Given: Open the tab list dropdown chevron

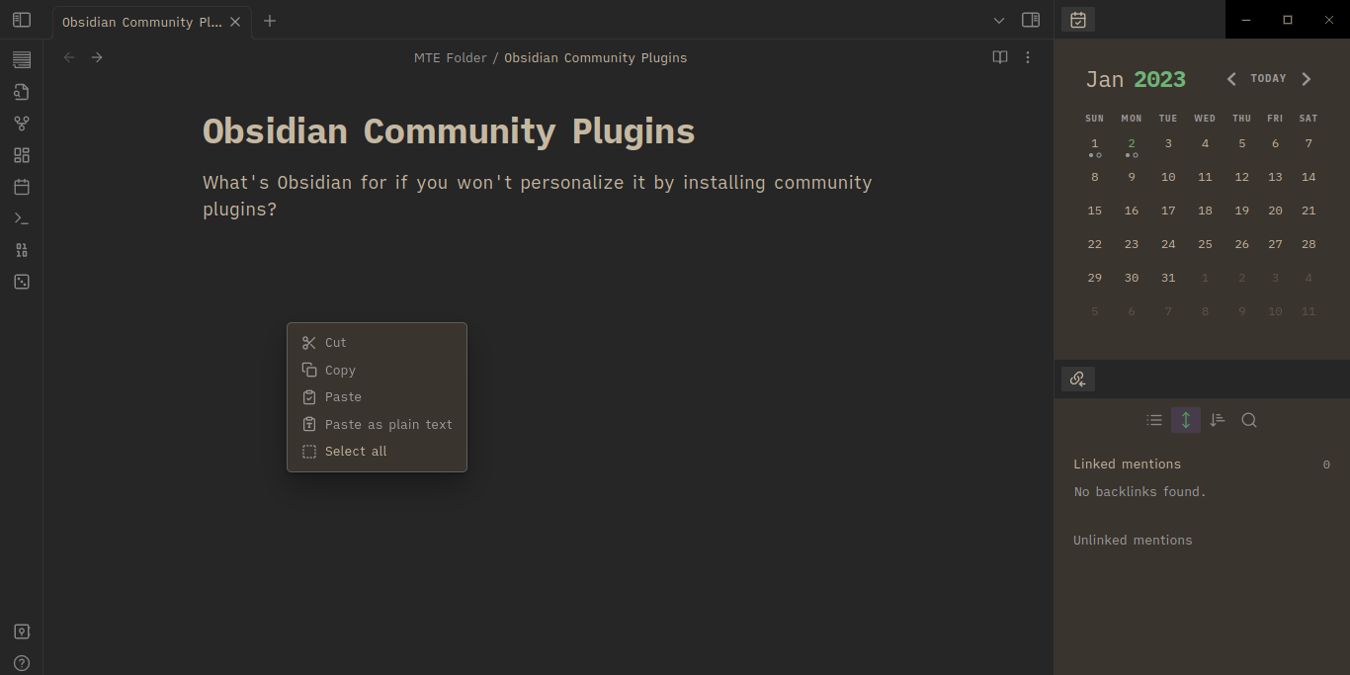Looking at the screenshot, I should (x=998, y=20).
